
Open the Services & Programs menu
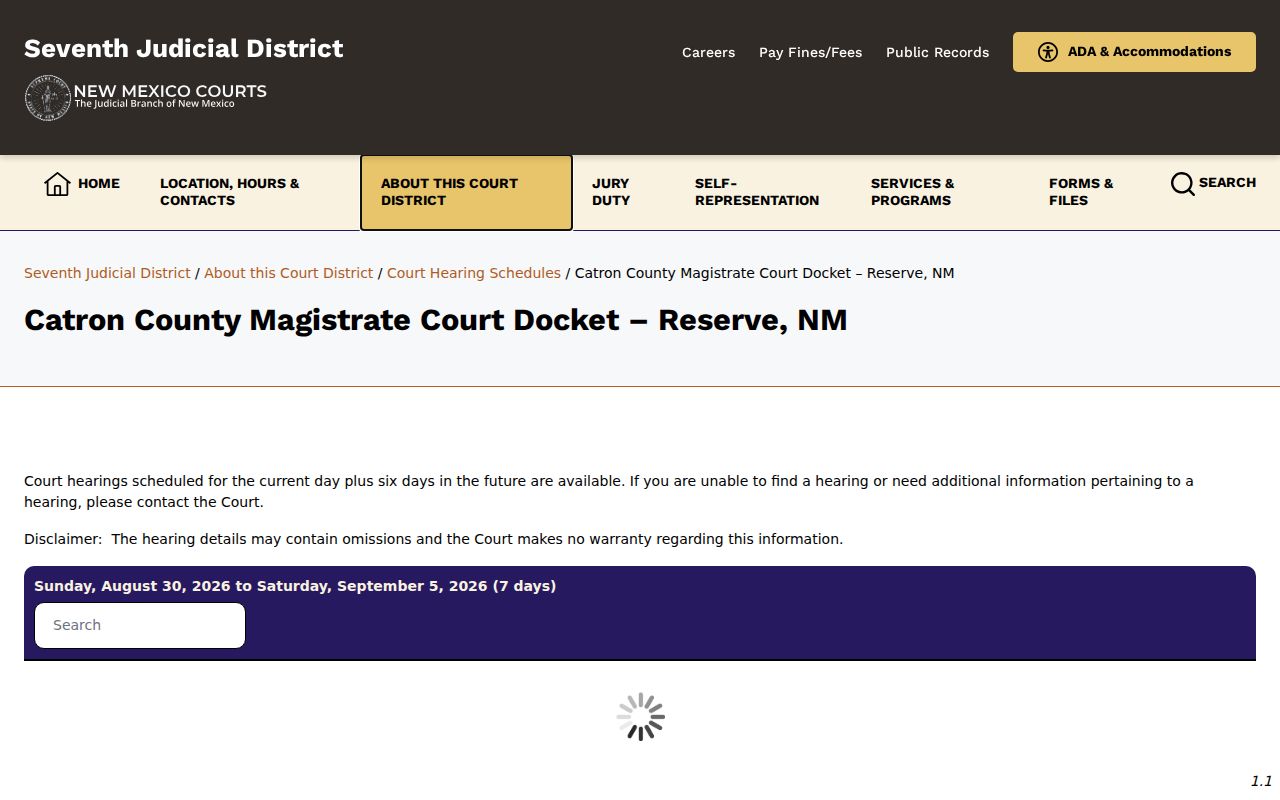tap(913, 192)
